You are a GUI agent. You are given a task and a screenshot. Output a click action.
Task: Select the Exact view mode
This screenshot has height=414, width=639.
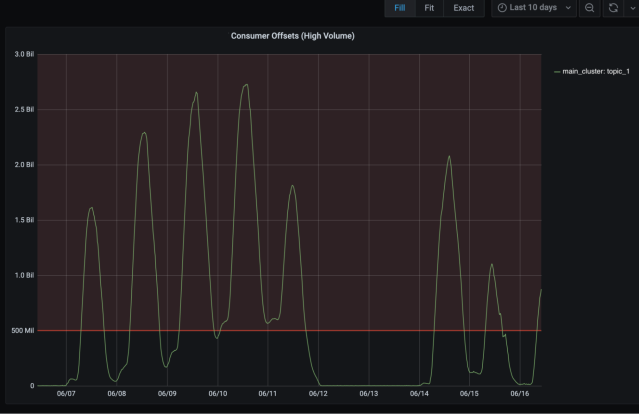click(x=464, y=8)
